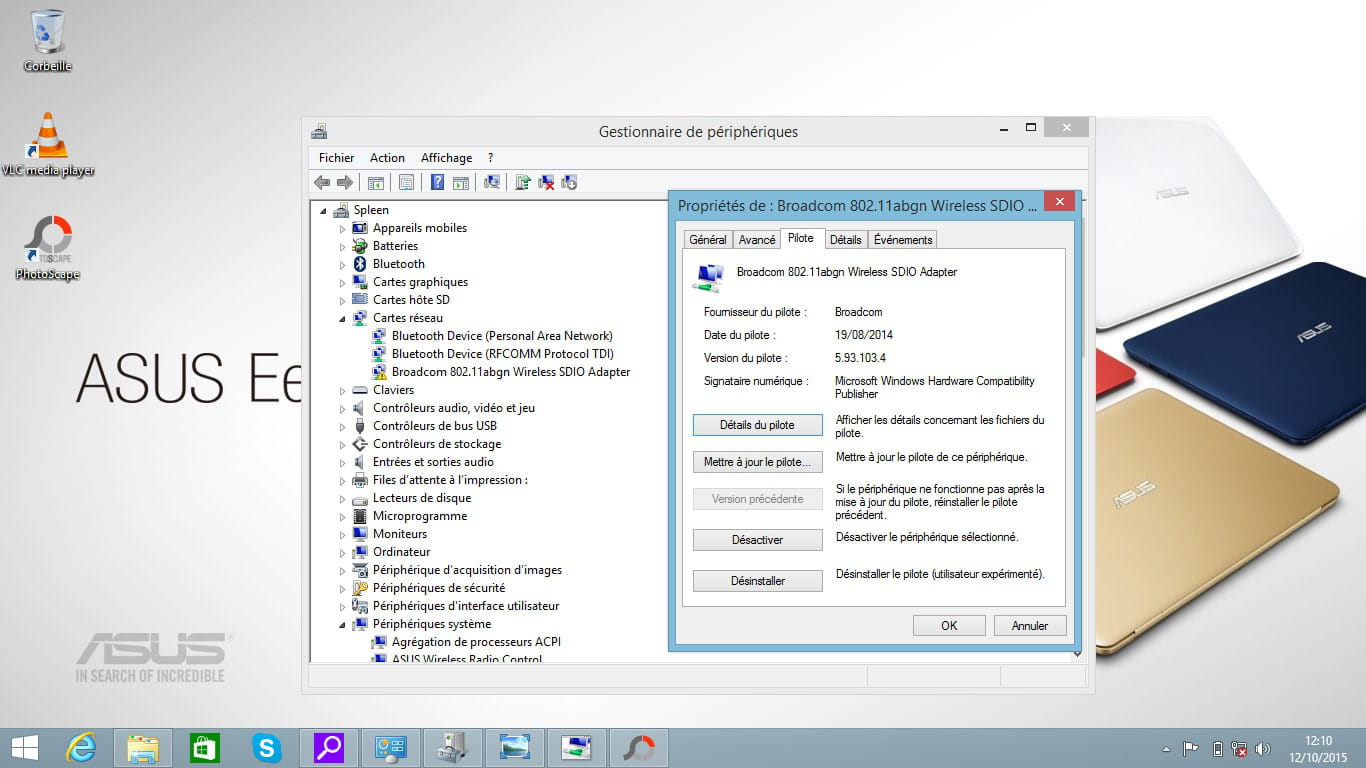The width and height of the screenshot is (1366, 768).
Task: Expand the Claviers category arrow
Action: (x=342, y=391)
